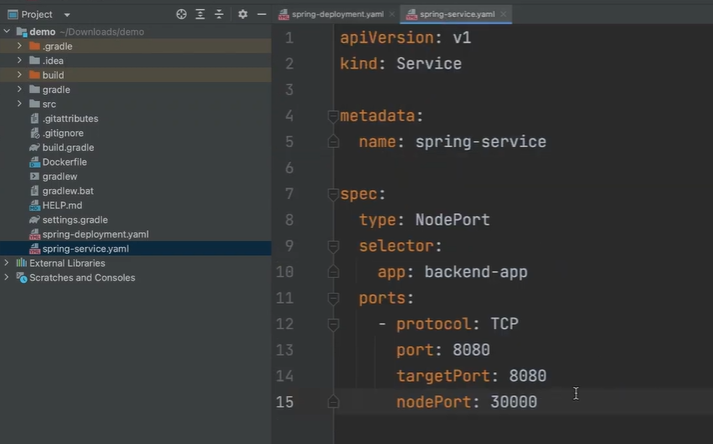The height and width of the screenshot is (444, 713).
Task: Click the spring-deployment.yaml file icon in tree
Action: pos(35,234)
